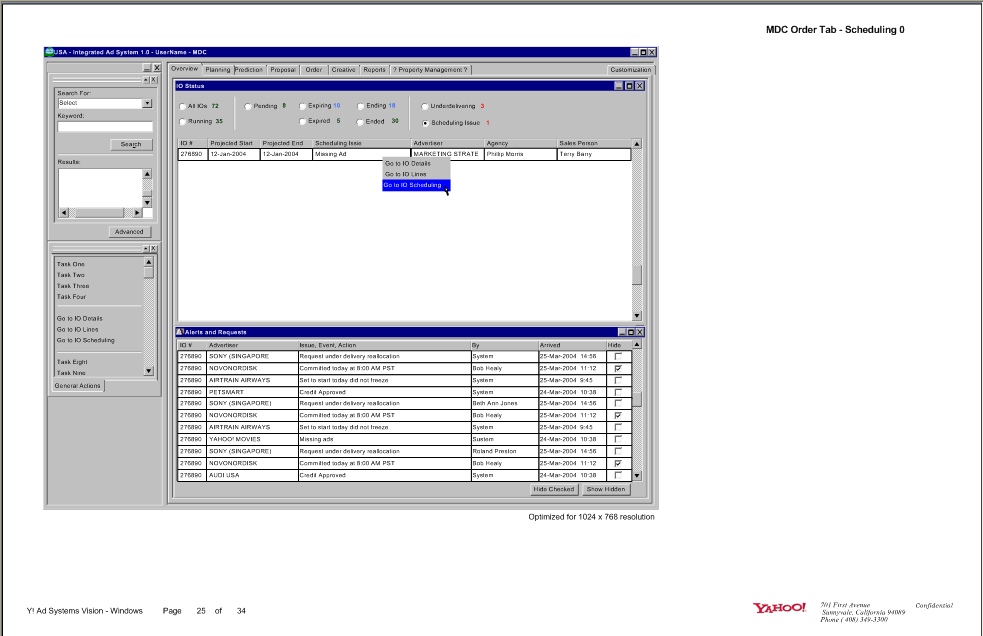The image size is (983, 636).
Task: Click the up scroll arrow on the Alerts list
Action: point(636,345)
